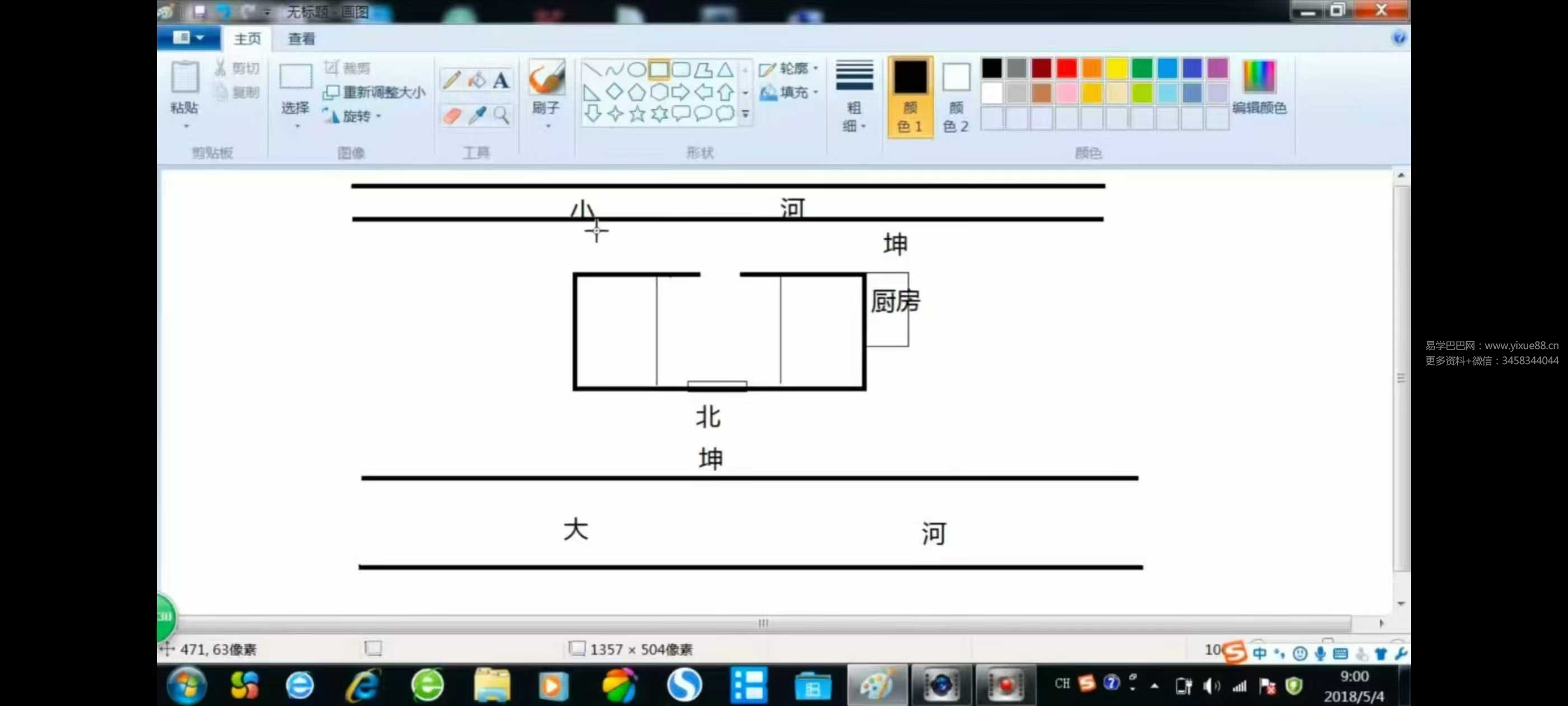Activate the Color 1 selector
Image resolution: width=1568 pixels, height=706 pixels.
pos(909,97)
